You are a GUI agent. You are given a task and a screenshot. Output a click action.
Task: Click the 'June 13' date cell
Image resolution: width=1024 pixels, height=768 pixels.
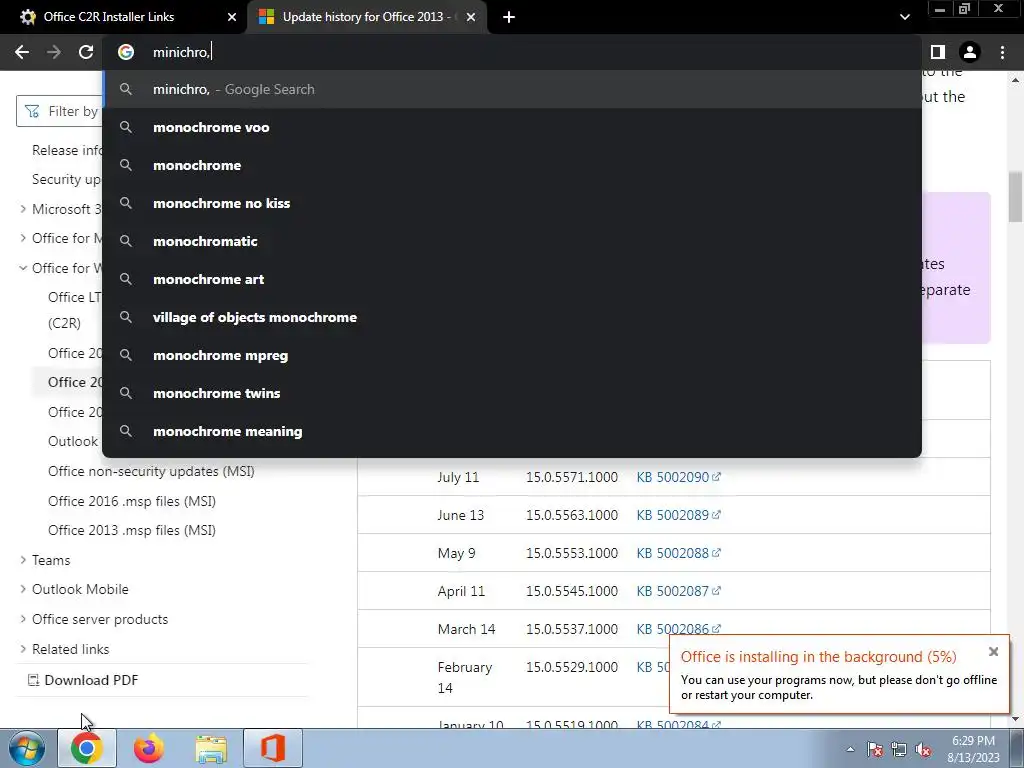(460, 515)
